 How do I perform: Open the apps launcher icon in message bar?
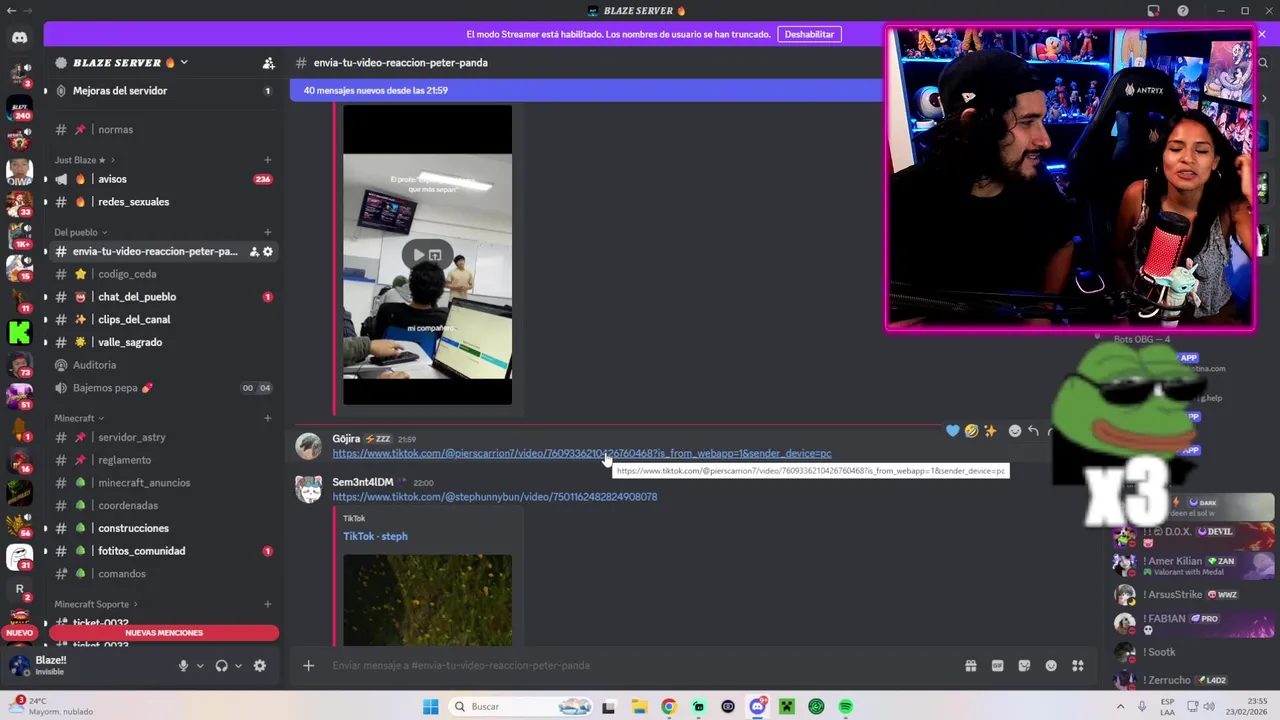(x=1078, y=666)
